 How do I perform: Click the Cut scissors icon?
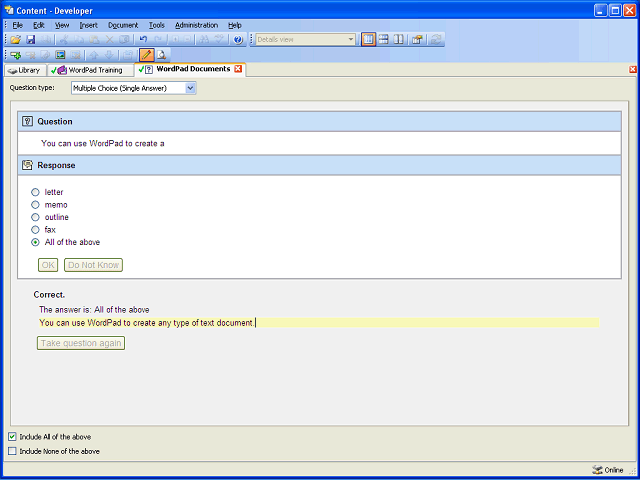[x=64, y=40]
